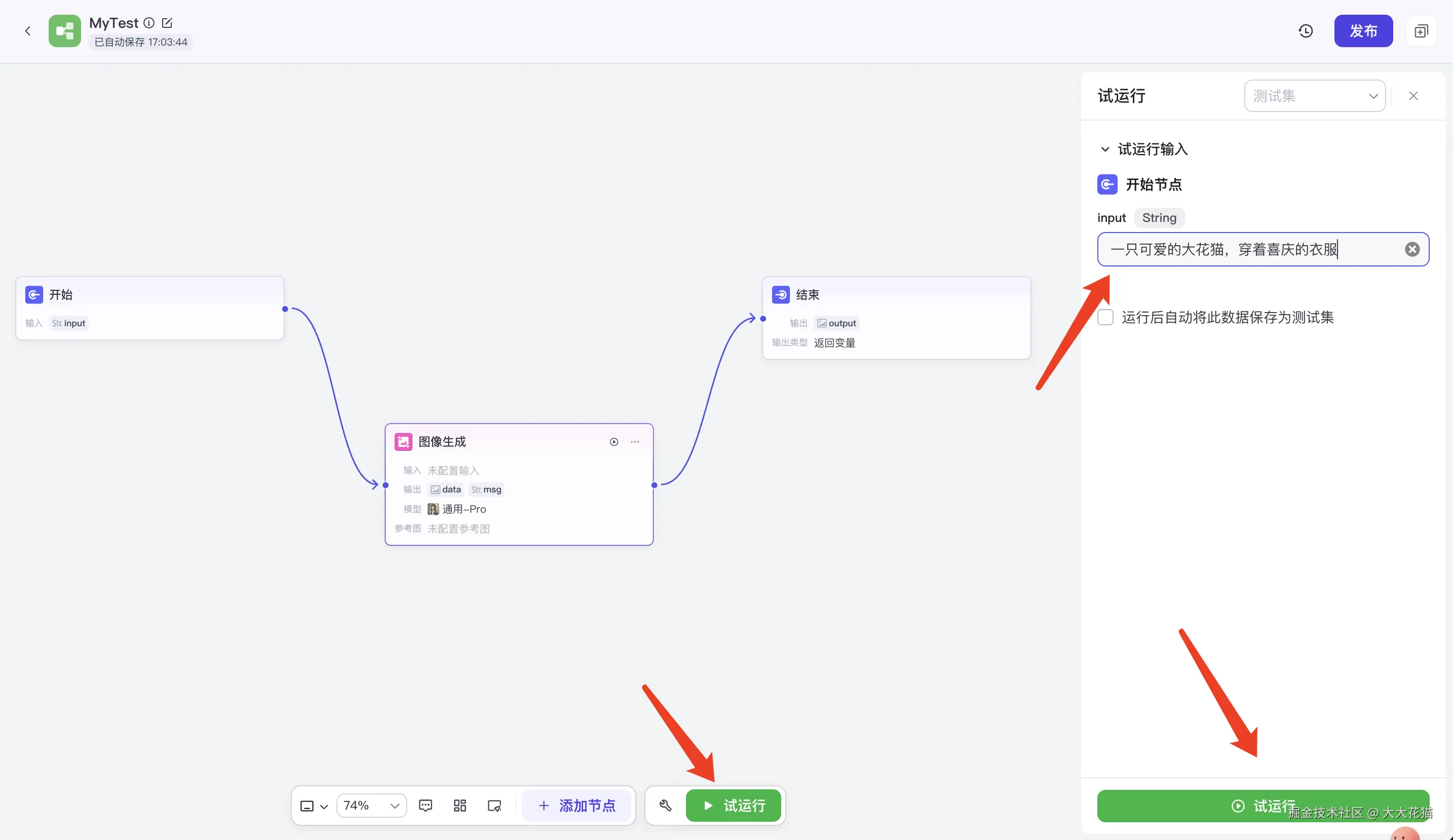The height and width of the screenshot is (840, 1453).
Task: Click the run icon on 图像生成 node
Action: pyautogui.click(x=614, y=442)
